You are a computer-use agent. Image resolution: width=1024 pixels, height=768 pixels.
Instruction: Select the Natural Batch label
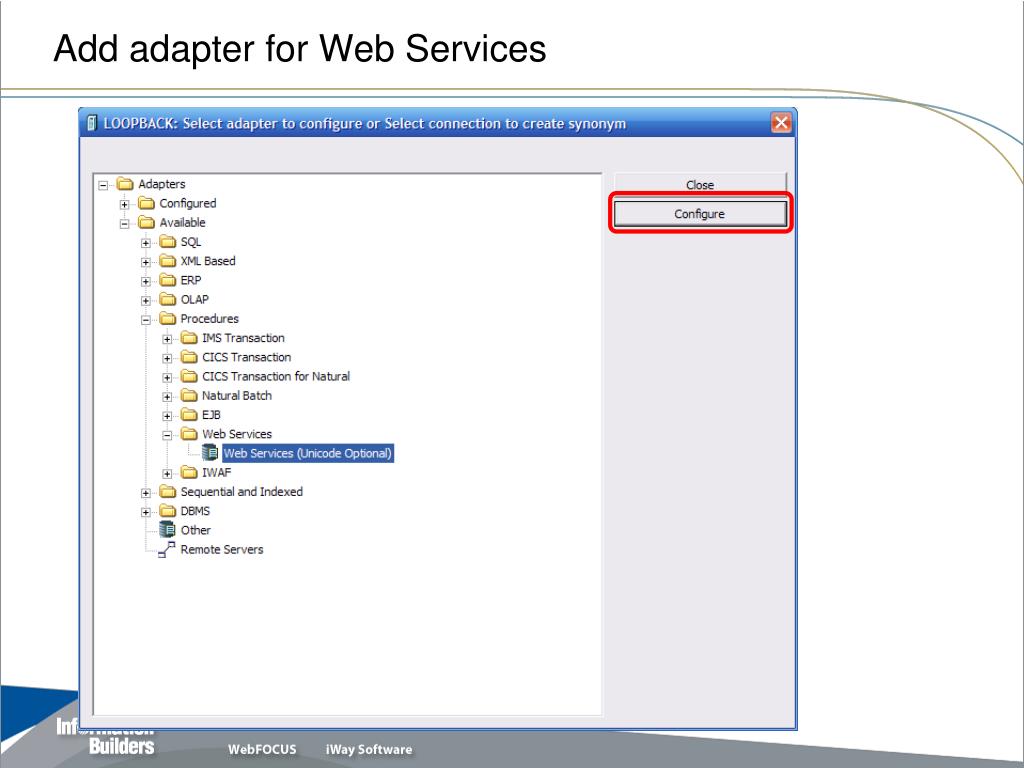point(237,395)
